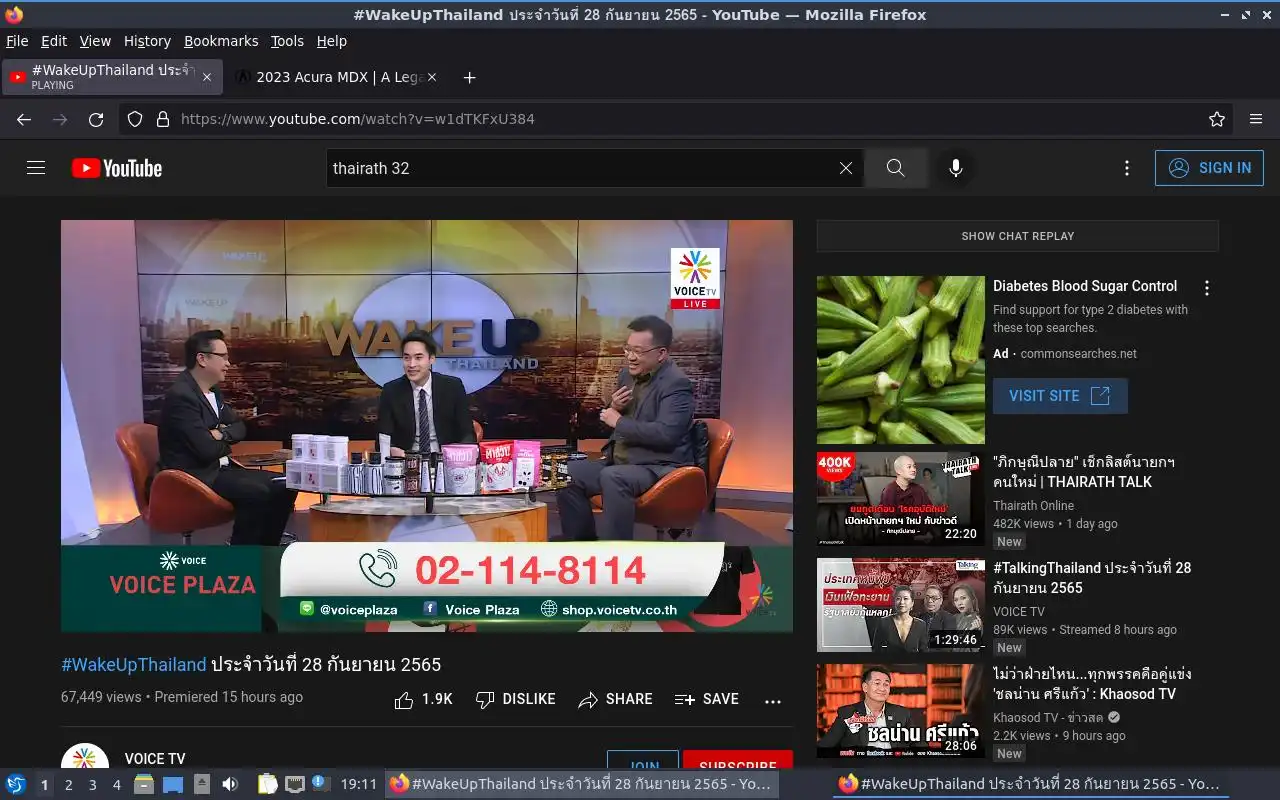The image size is (1280, 800).
Task: Open Firefox application menu
Action: (1256, 119)
